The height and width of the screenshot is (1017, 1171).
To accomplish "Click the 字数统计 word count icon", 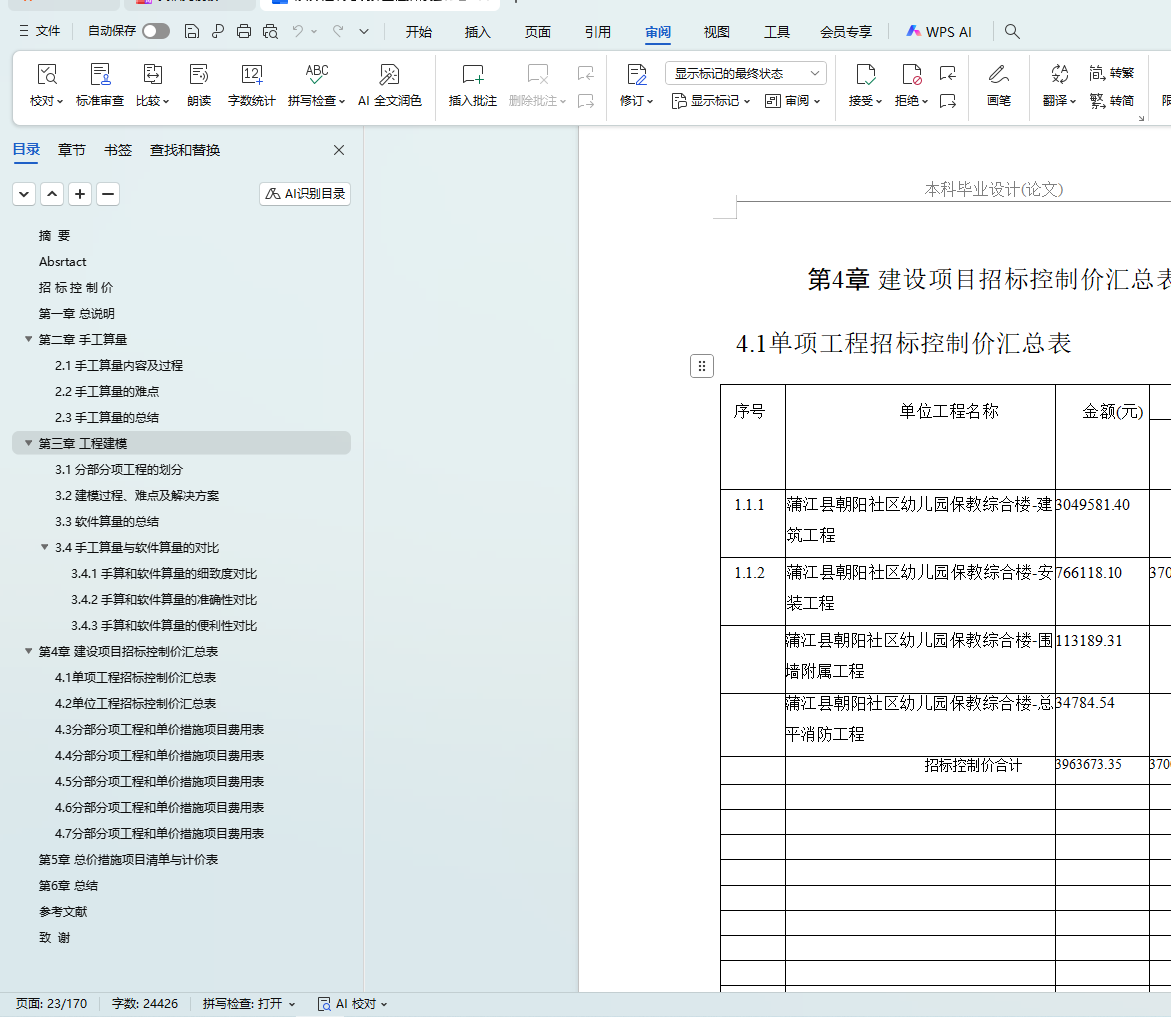I will [x=251, y=75].
